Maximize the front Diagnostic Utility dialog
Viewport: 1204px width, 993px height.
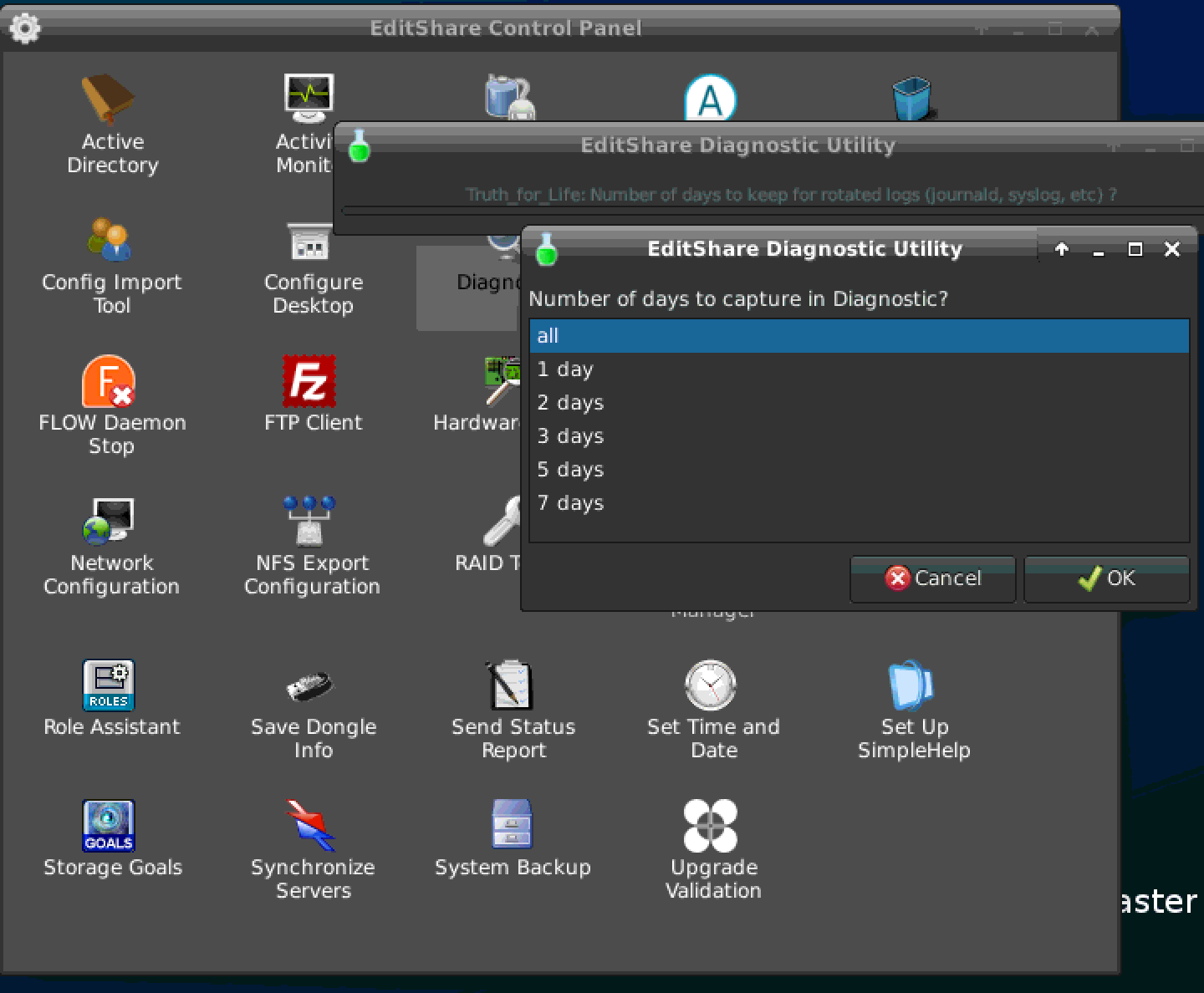pos(1135,249)
